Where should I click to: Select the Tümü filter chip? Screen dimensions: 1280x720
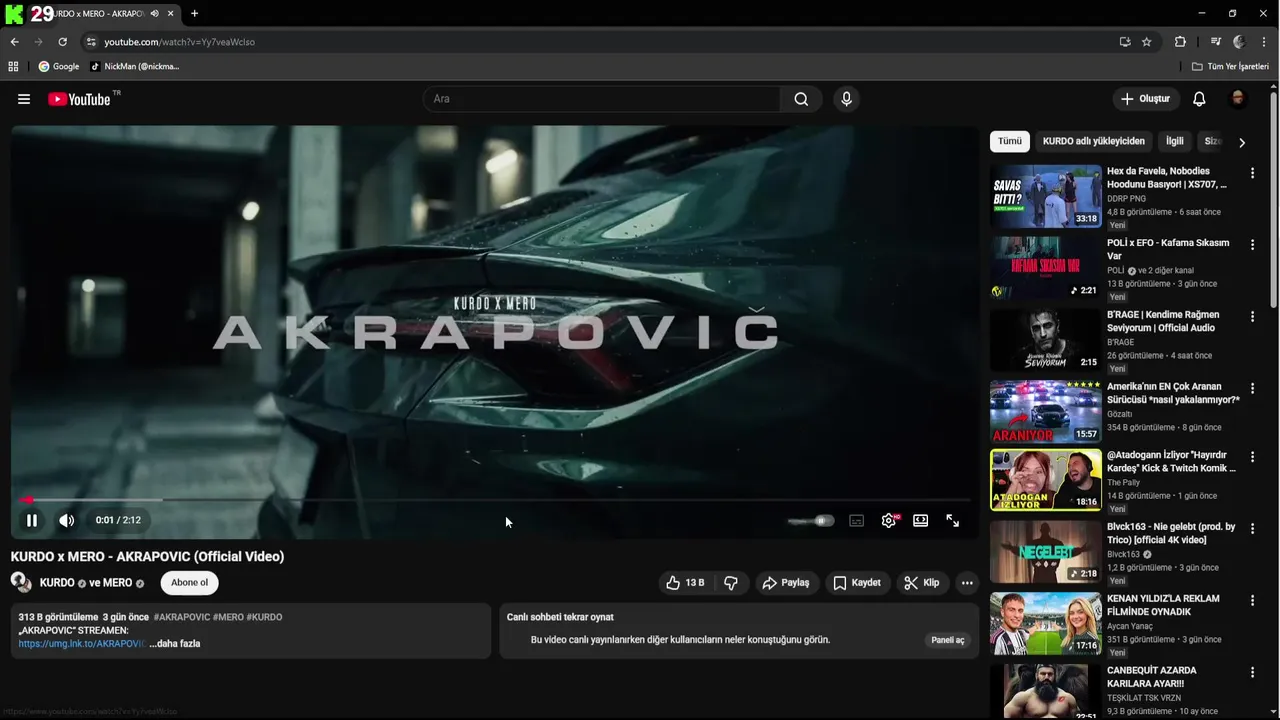1010,141
